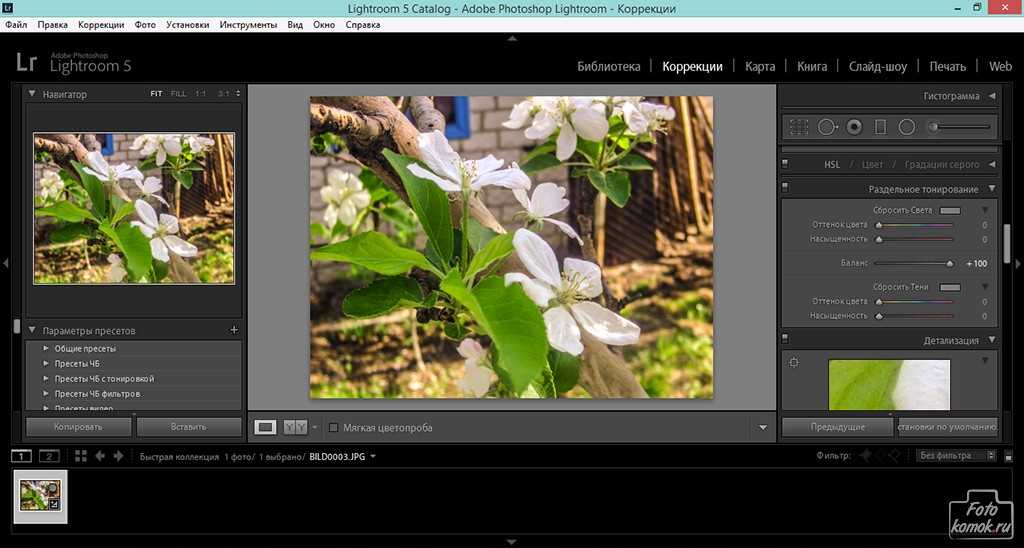1024x548 pixels.
Task: Select the BILD0003 filmstrip thumbnail
Action: pos(40,496)
